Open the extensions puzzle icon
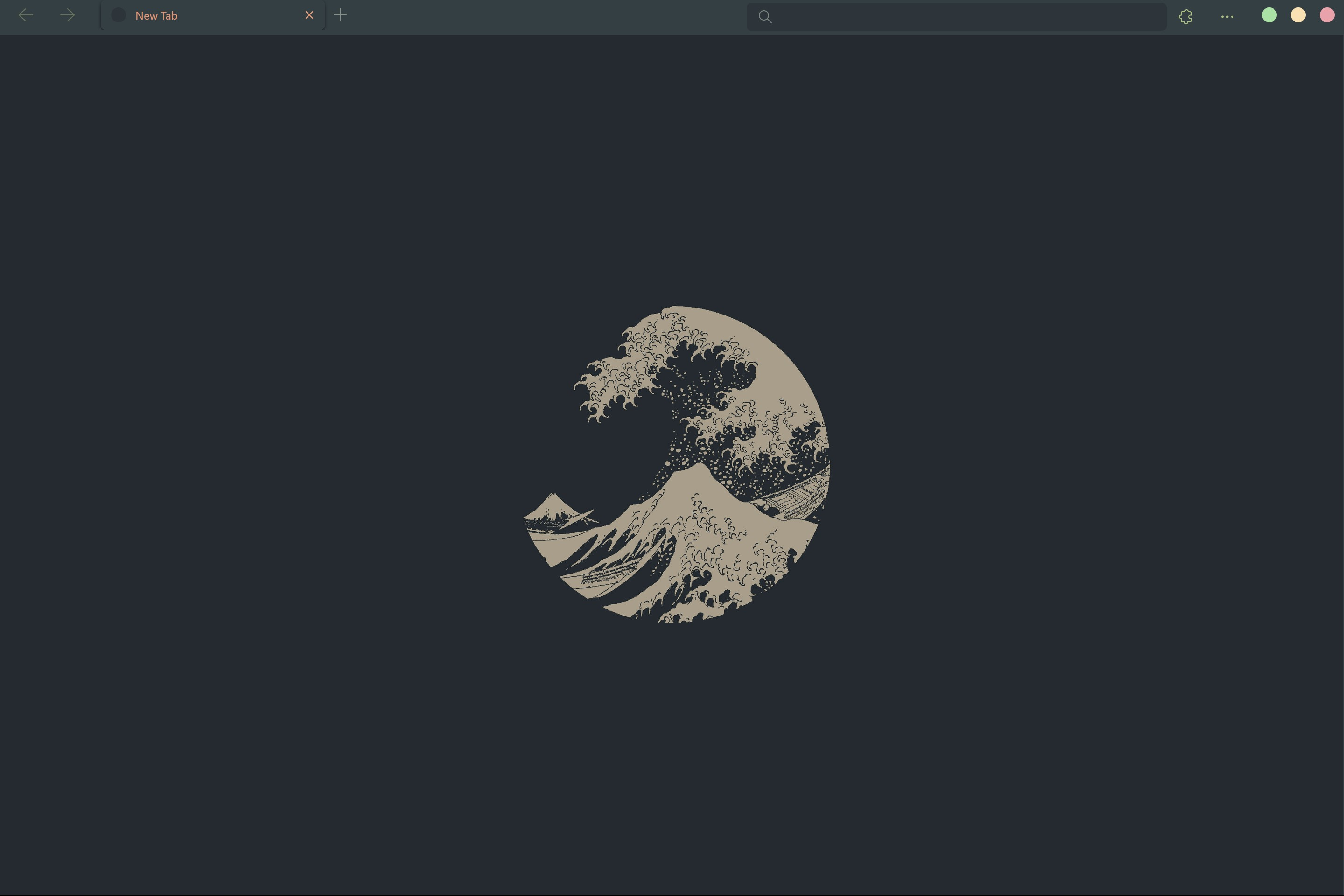Image resolution: width=1344 pixels, height=896 pixels. coord(1186,17)
